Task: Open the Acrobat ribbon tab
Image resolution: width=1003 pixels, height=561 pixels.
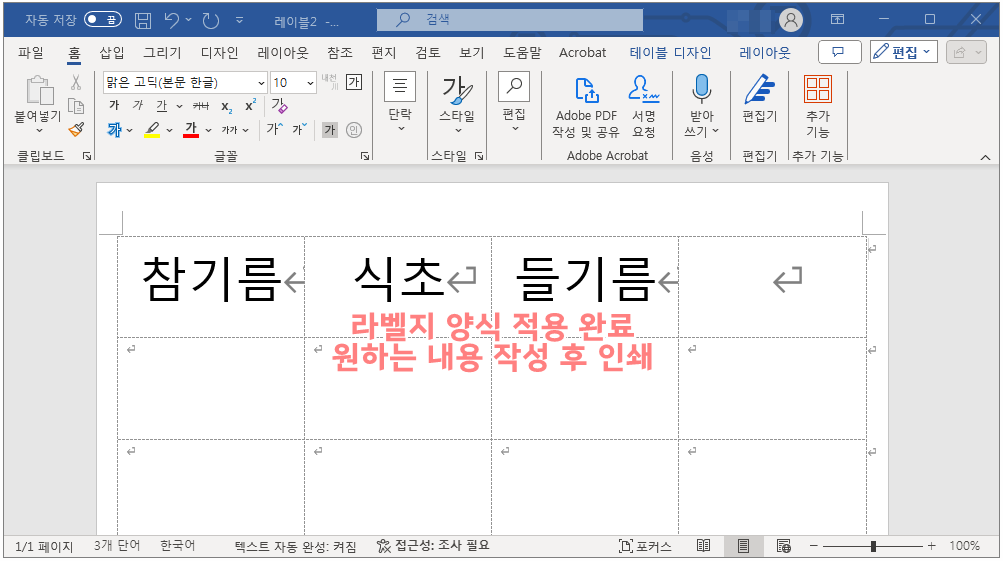Action: coord(582,52)
